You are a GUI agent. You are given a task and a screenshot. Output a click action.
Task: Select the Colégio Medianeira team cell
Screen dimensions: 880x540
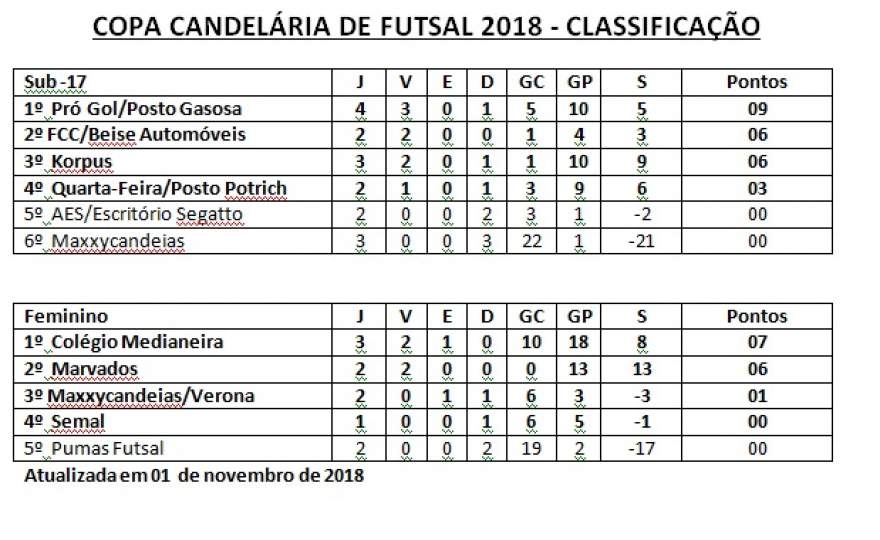[x=173, y=342]
